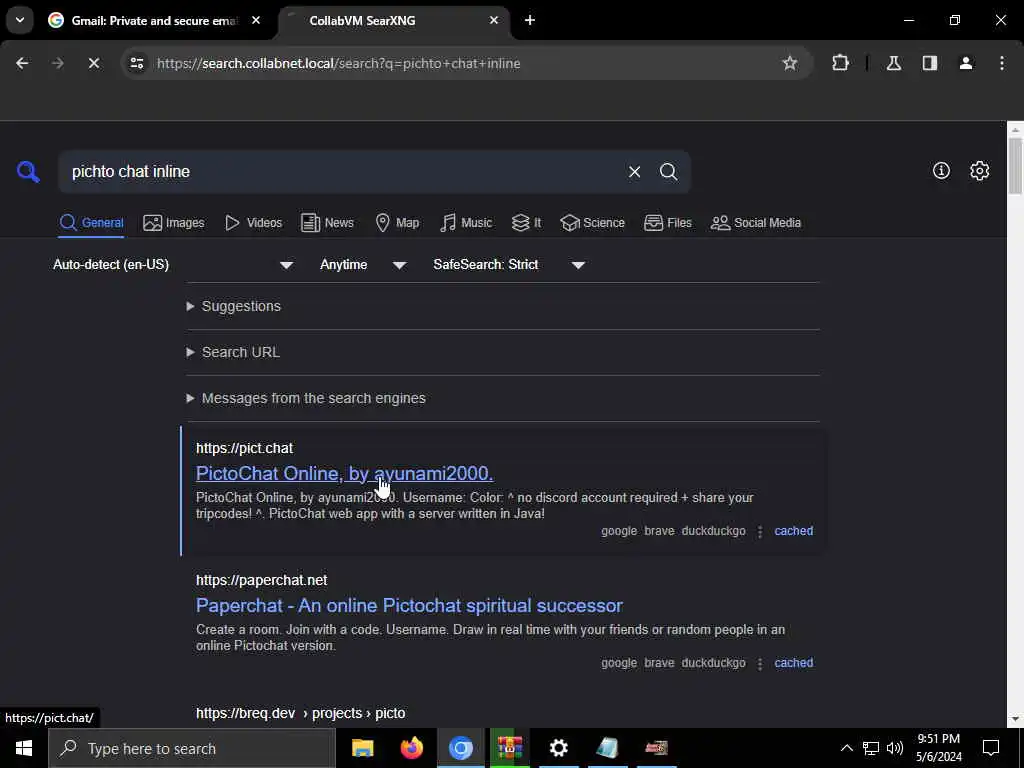Switch to the Files category
The image size is (1024, 768).
[667, 223]
